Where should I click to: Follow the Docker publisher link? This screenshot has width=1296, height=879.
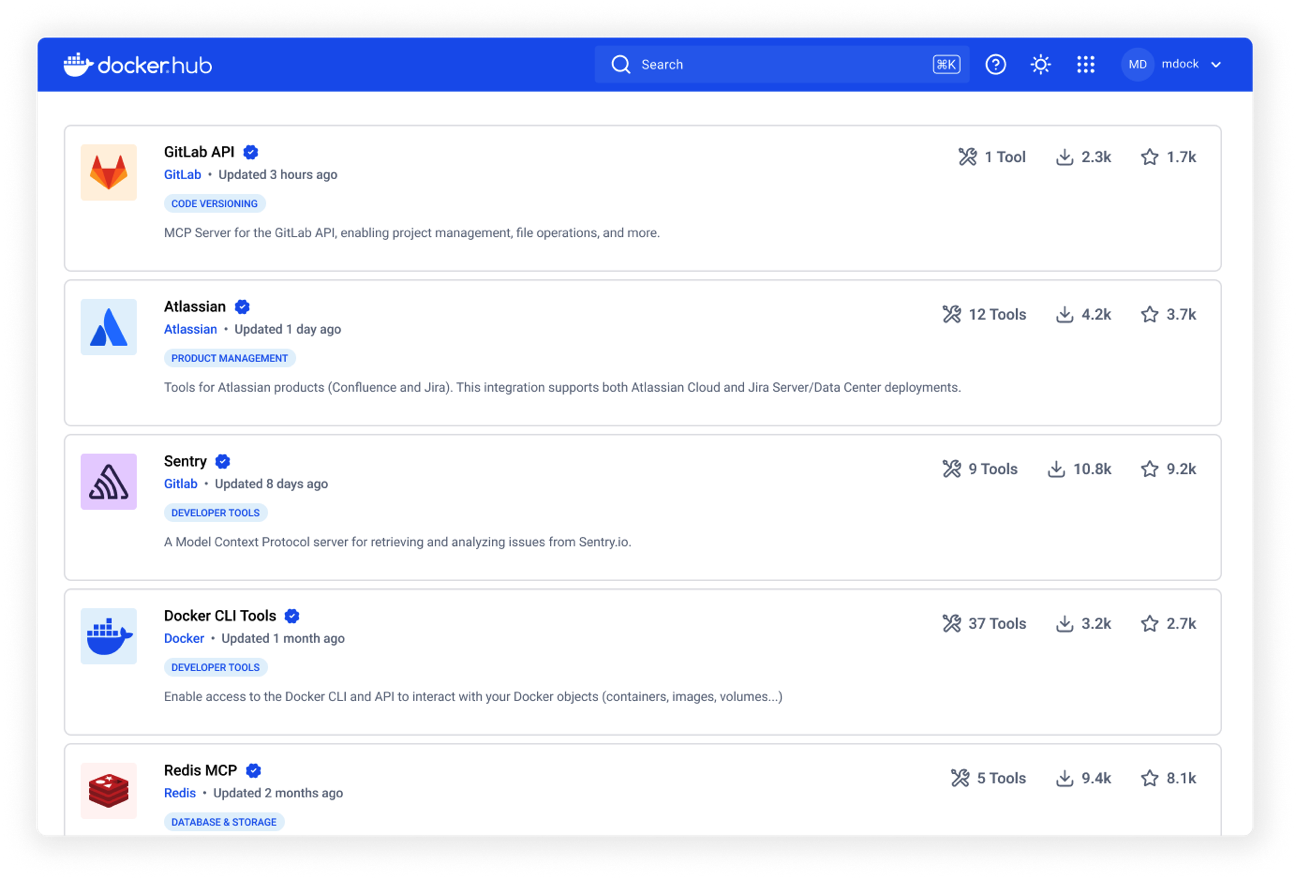pyautogui.click(x=184, y=638)
